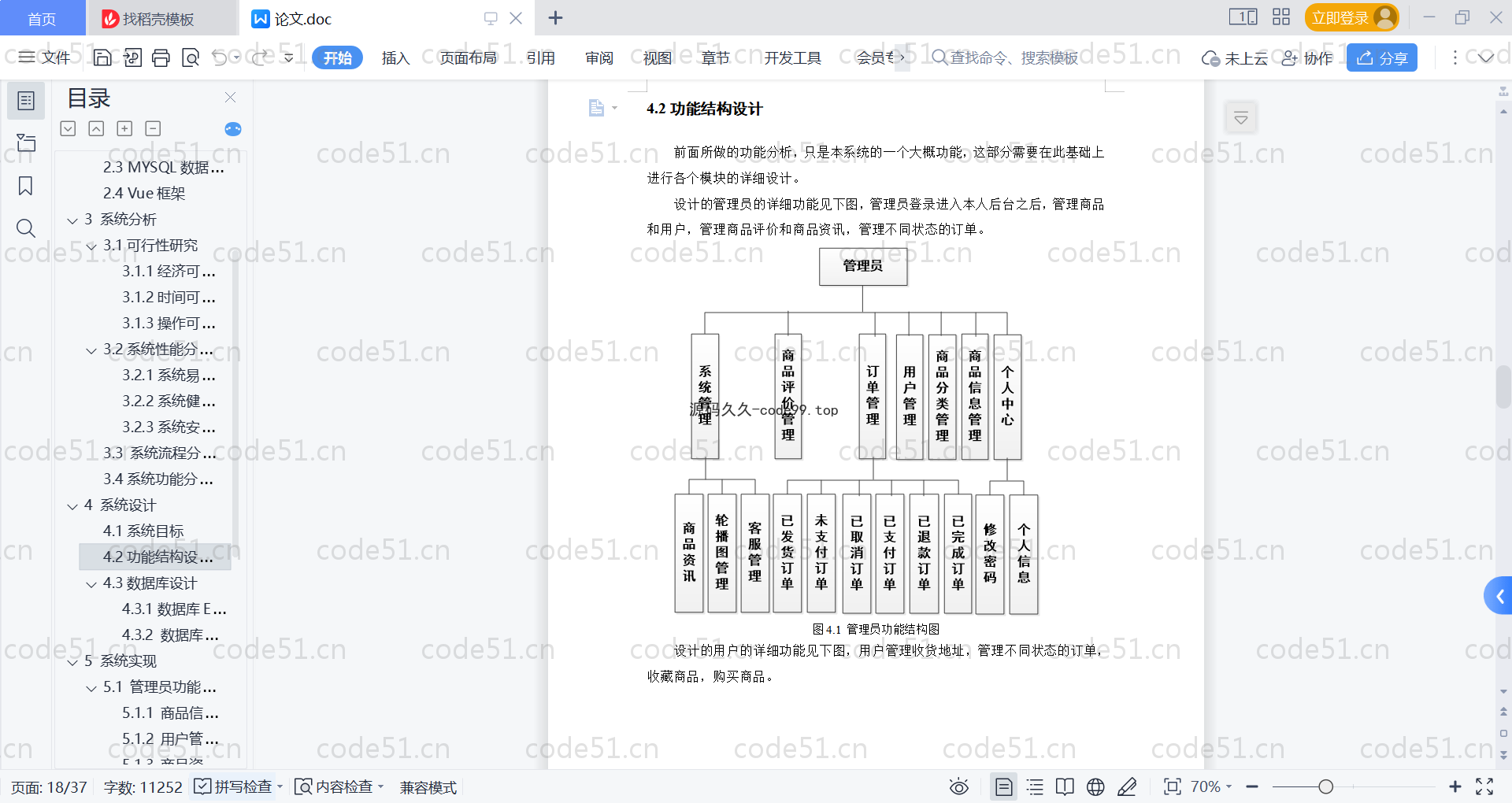Open the search magnifier in left sidebar
The image size is (1512, 803).
[x=25, y=228]
